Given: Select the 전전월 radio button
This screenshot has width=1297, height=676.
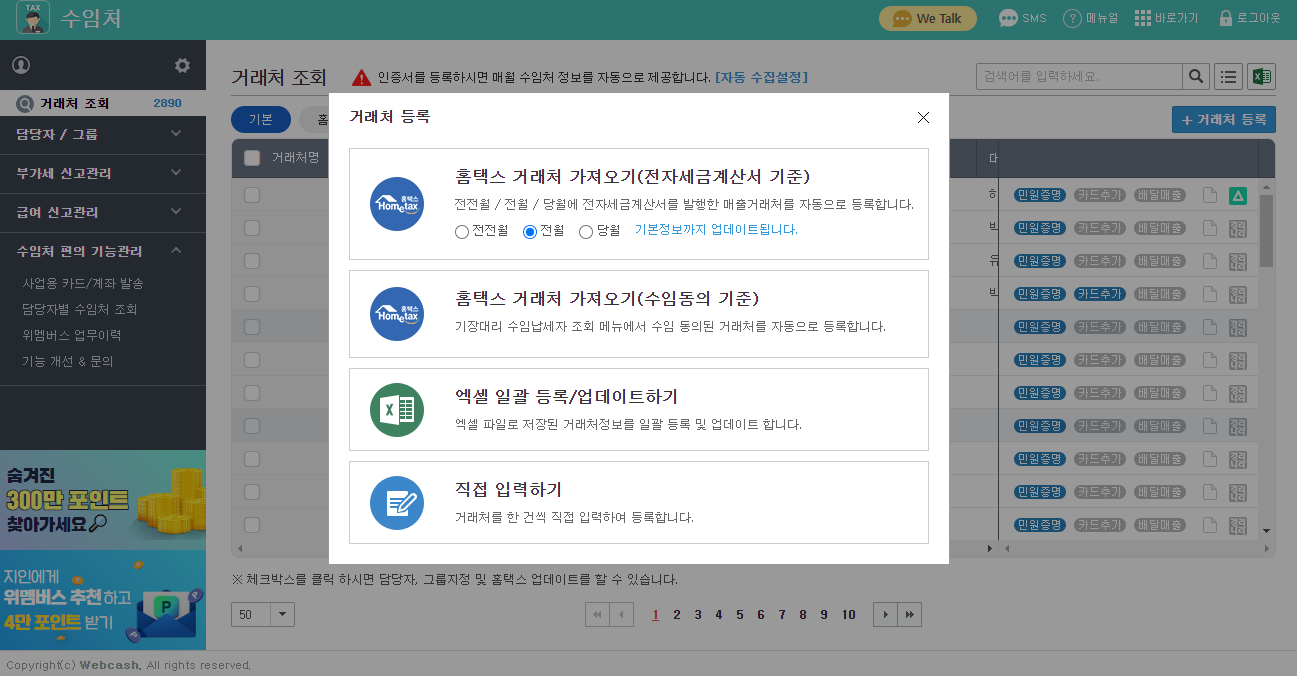Looking at the screenshot, I should [x=461, y=231].
